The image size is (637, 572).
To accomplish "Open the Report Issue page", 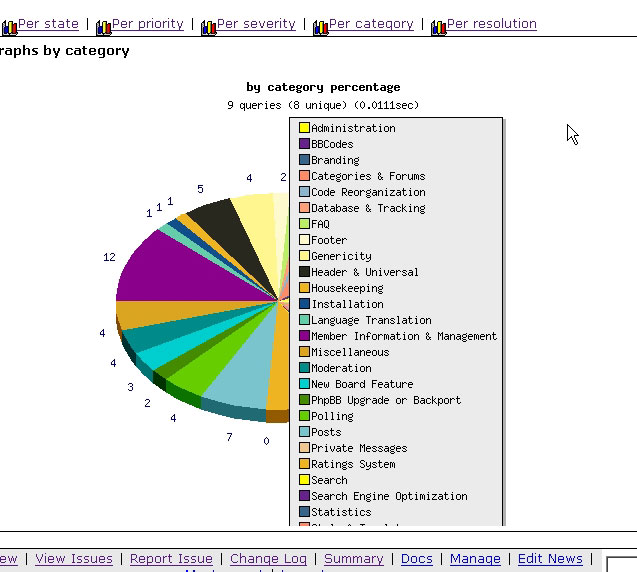I will tap(171, 559).
